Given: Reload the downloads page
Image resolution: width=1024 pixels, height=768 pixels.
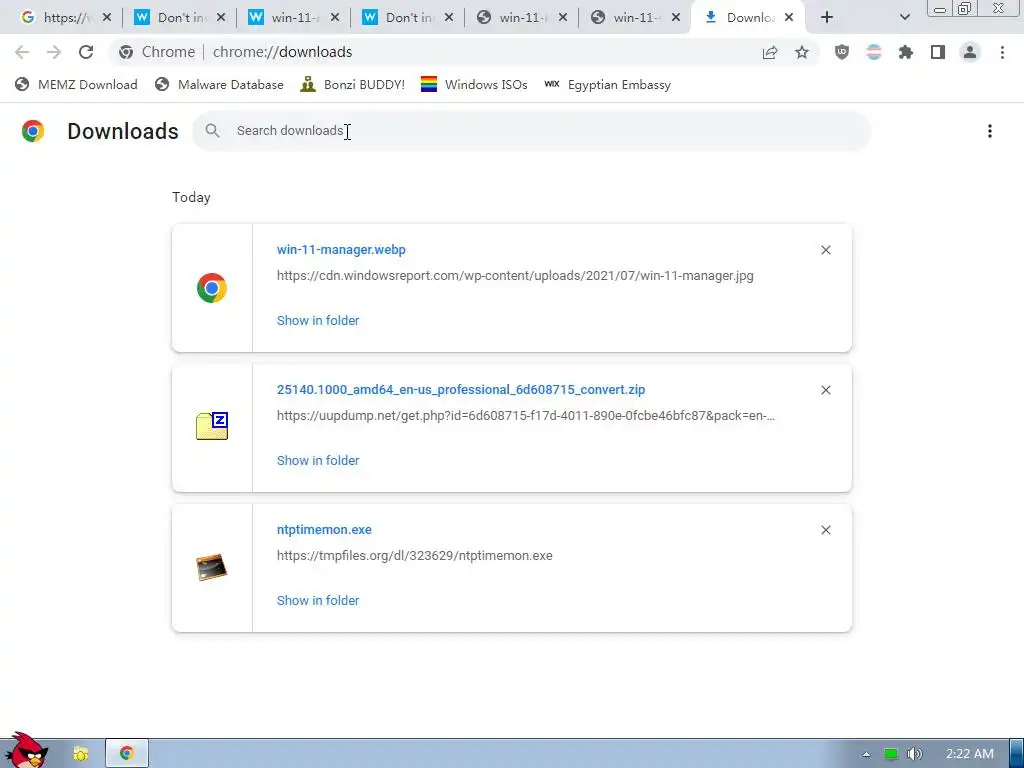Looking at the screenshot, I should (x=86, y=52).
